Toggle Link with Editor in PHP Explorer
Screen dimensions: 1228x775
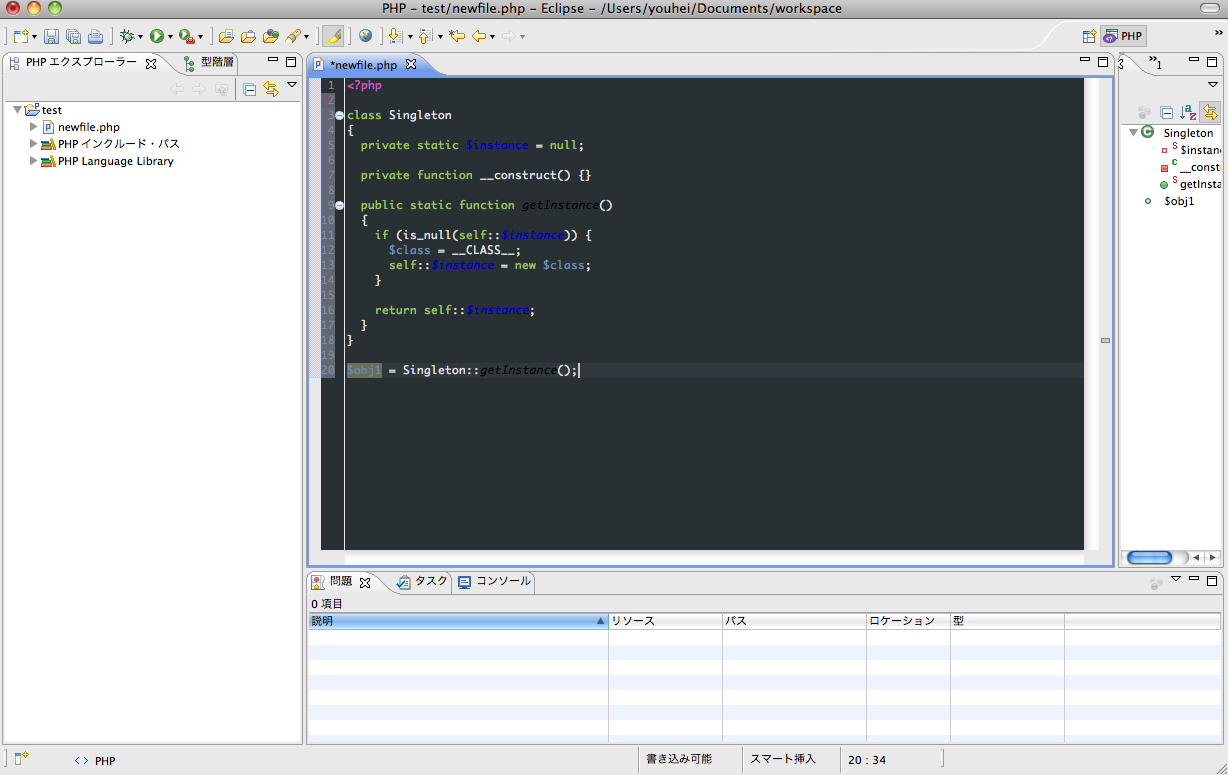click(x=270, y=89)
